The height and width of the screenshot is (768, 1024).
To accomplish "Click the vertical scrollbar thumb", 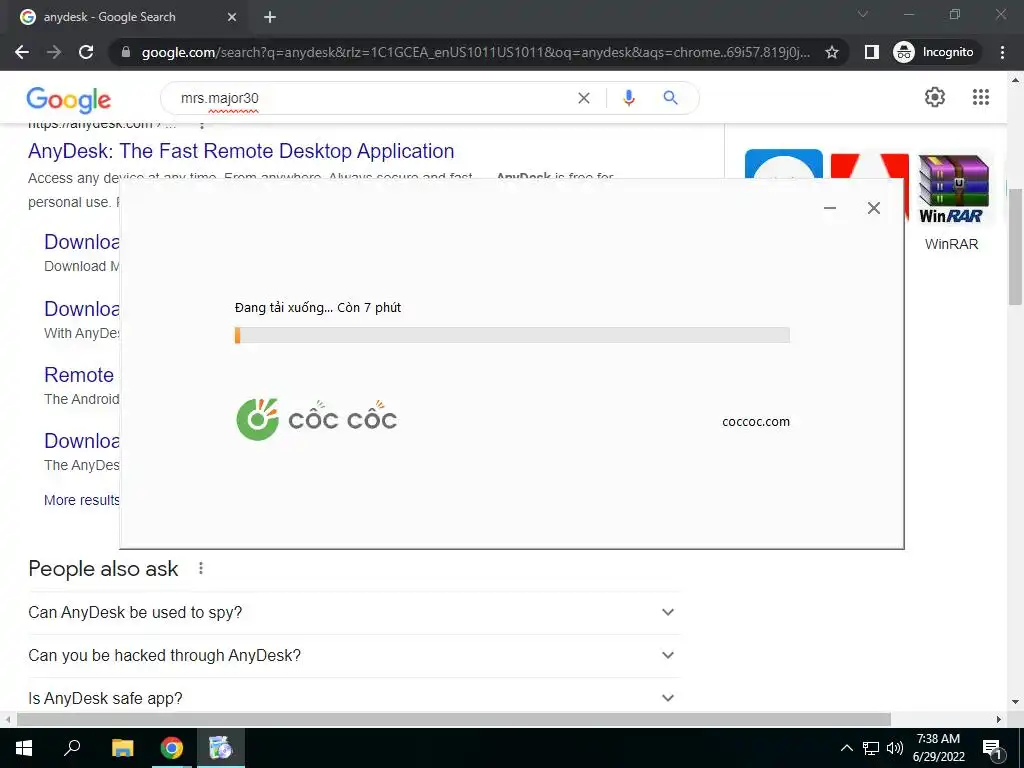I will coord(1016,247).
